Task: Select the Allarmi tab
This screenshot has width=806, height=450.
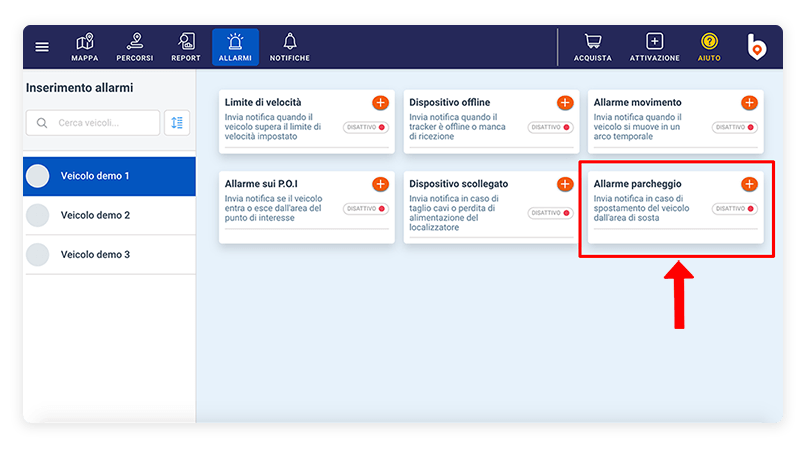Action: pyautogui.click(x=235, y=46)
